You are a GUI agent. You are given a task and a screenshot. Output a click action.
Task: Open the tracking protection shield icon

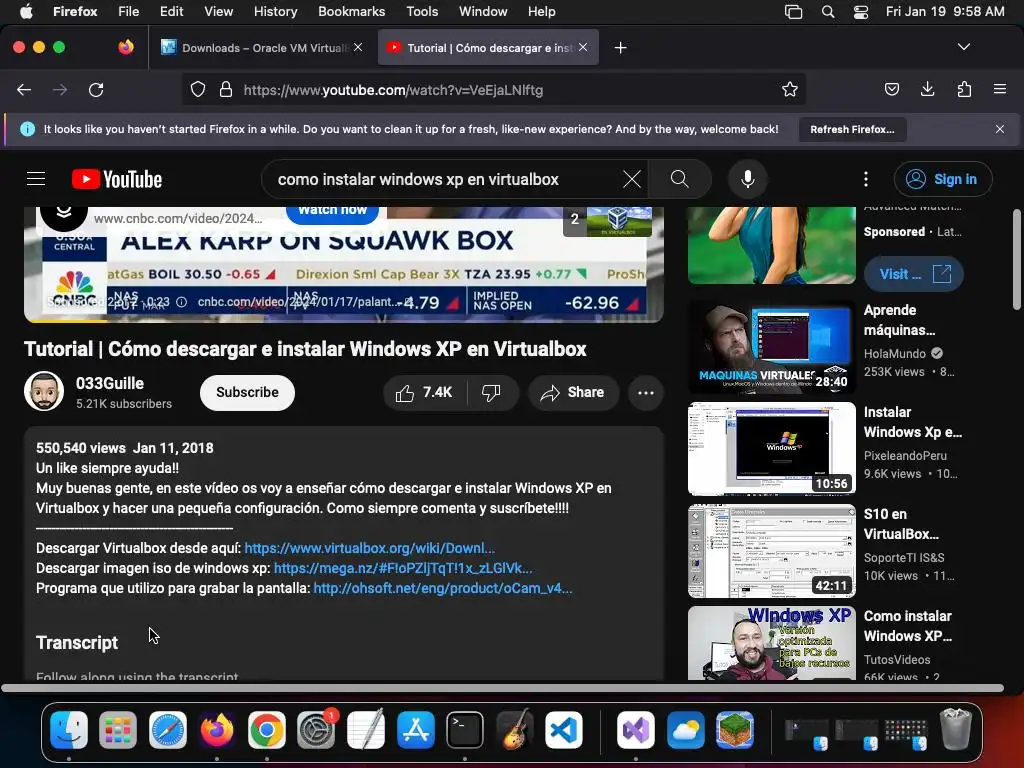pos(198,89)
